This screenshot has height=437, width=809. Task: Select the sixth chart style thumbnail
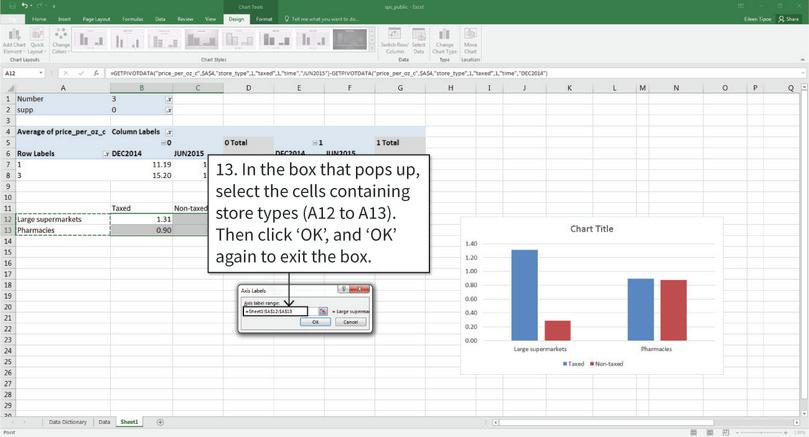point(276,39)
